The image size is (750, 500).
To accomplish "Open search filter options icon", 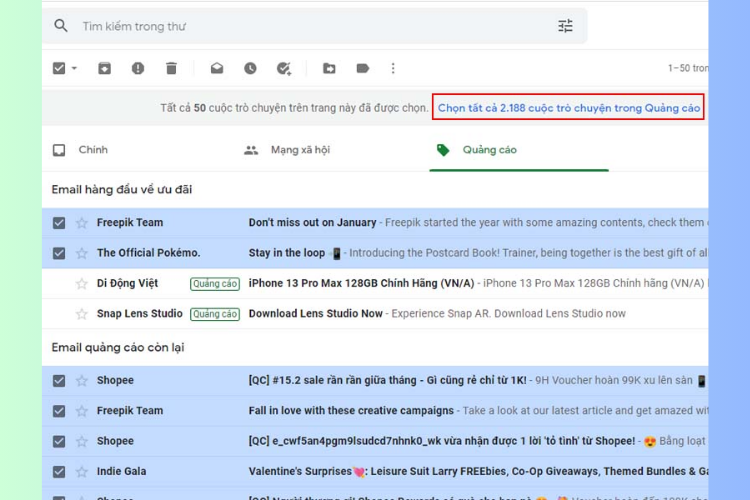I will [x=566, y=26].
